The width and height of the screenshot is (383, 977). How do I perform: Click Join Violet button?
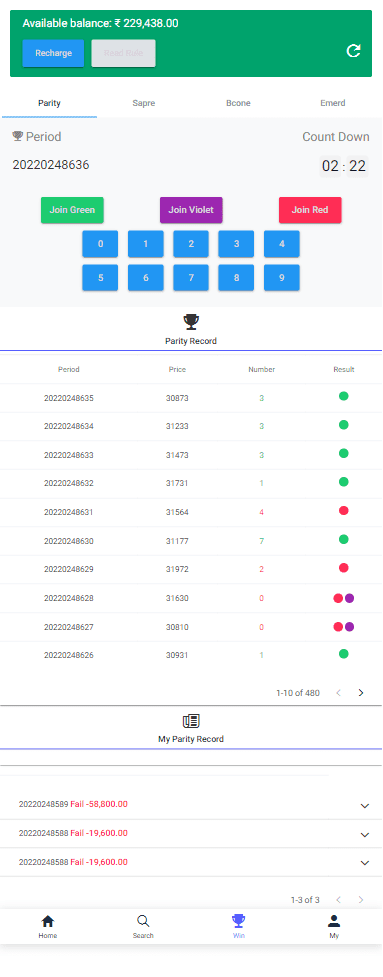[x=191, y=210]
